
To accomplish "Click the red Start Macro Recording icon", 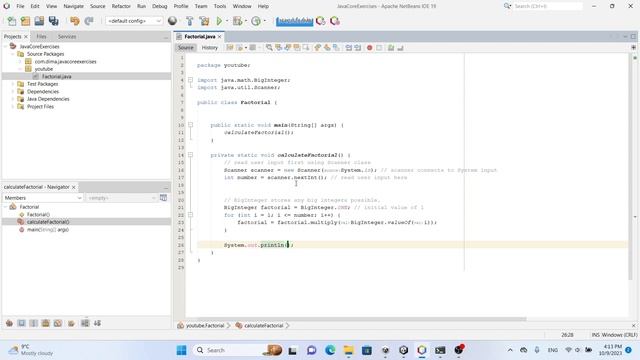I will pos(369,48).
